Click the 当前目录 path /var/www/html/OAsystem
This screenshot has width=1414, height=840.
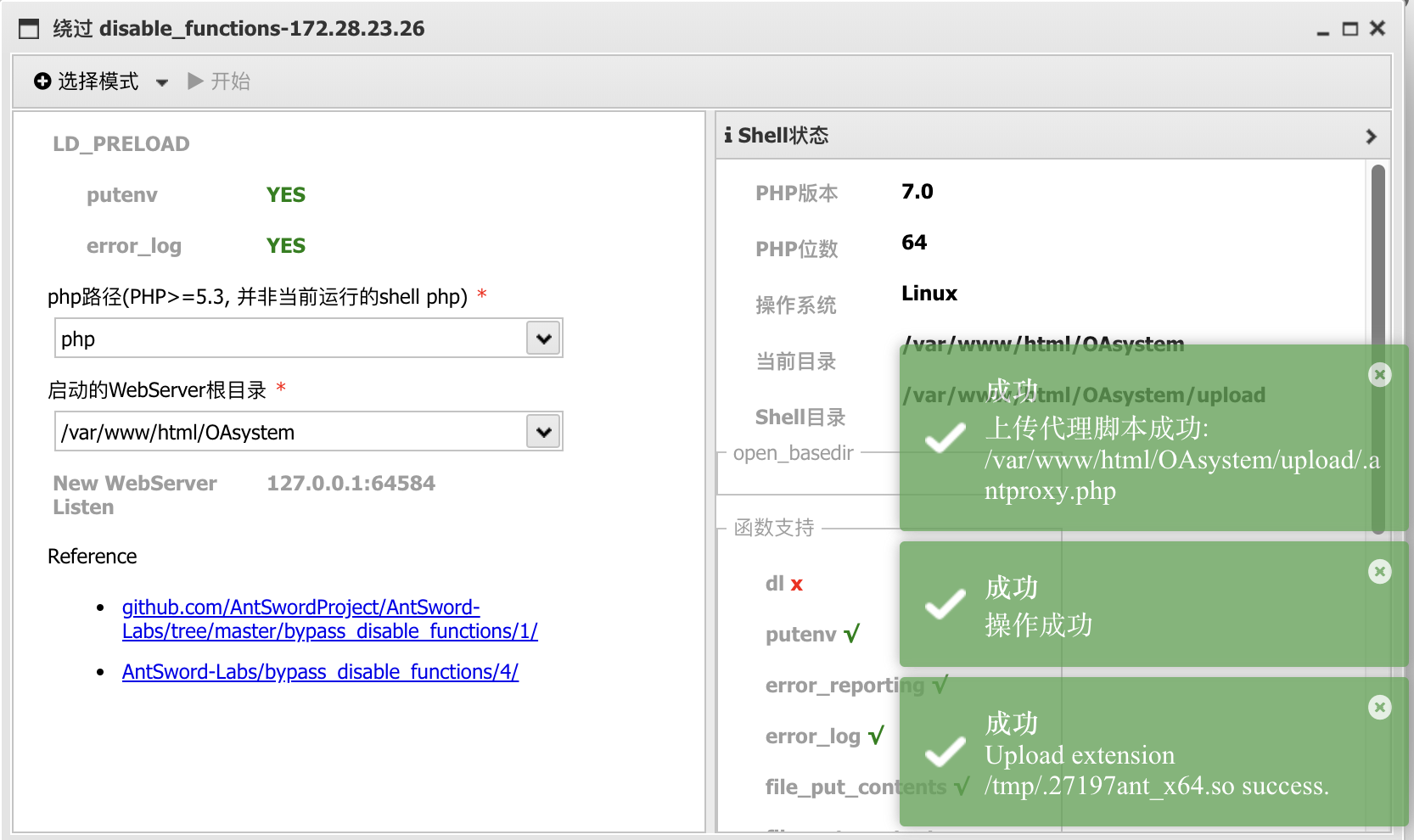[x=1044, y=343]
